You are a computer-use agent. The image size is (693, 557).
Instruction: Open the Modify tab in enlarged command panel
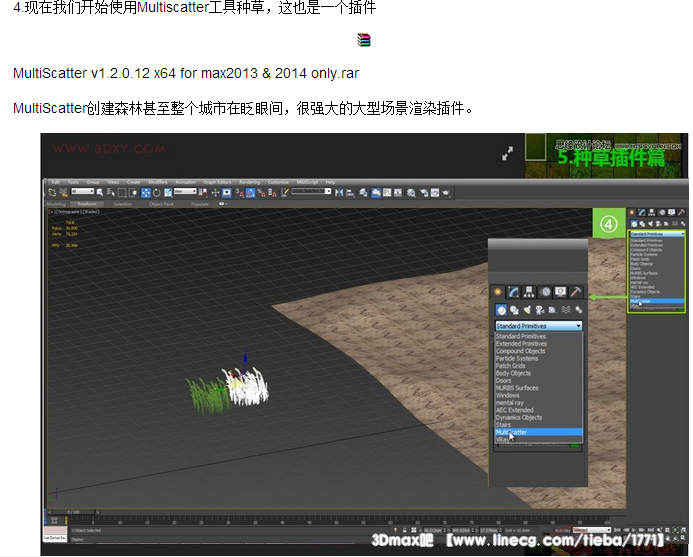[515, 291]
